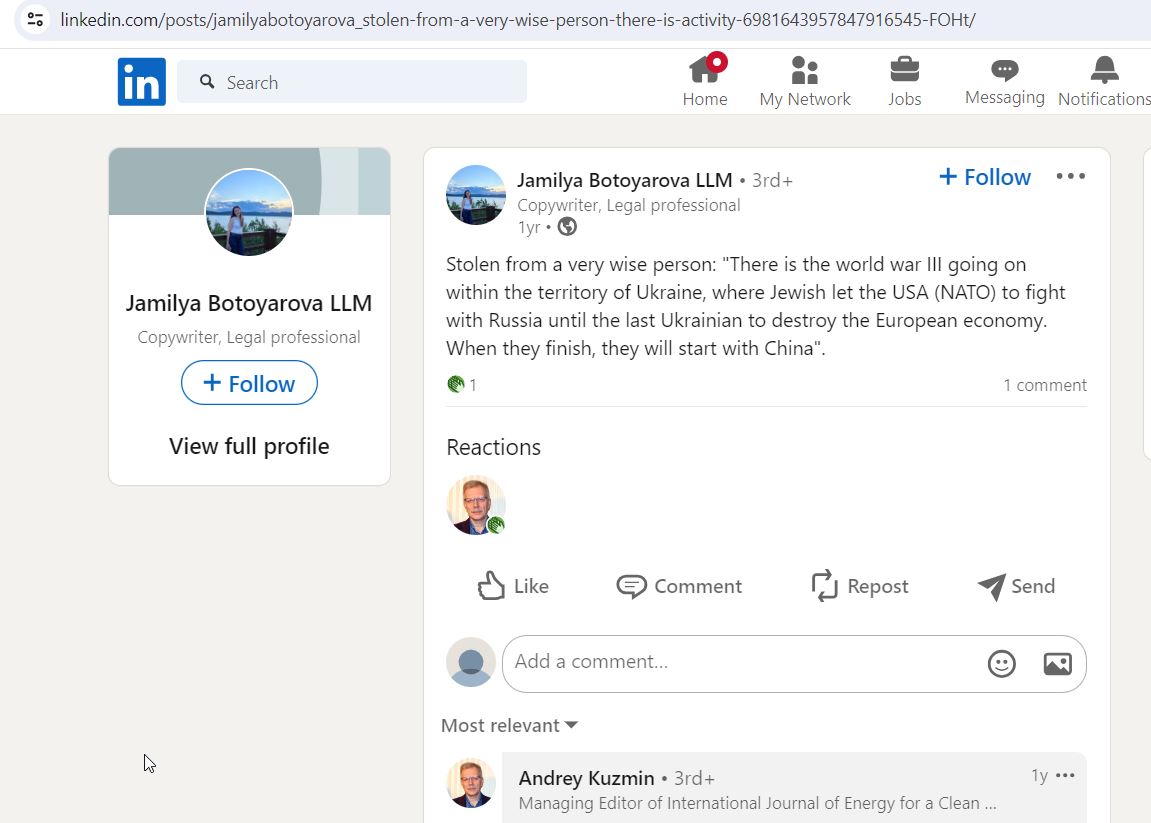Open Andrey Kuzmin profile name link
This screenshot has height=823, width=1151.
click(x=587, y=777)
